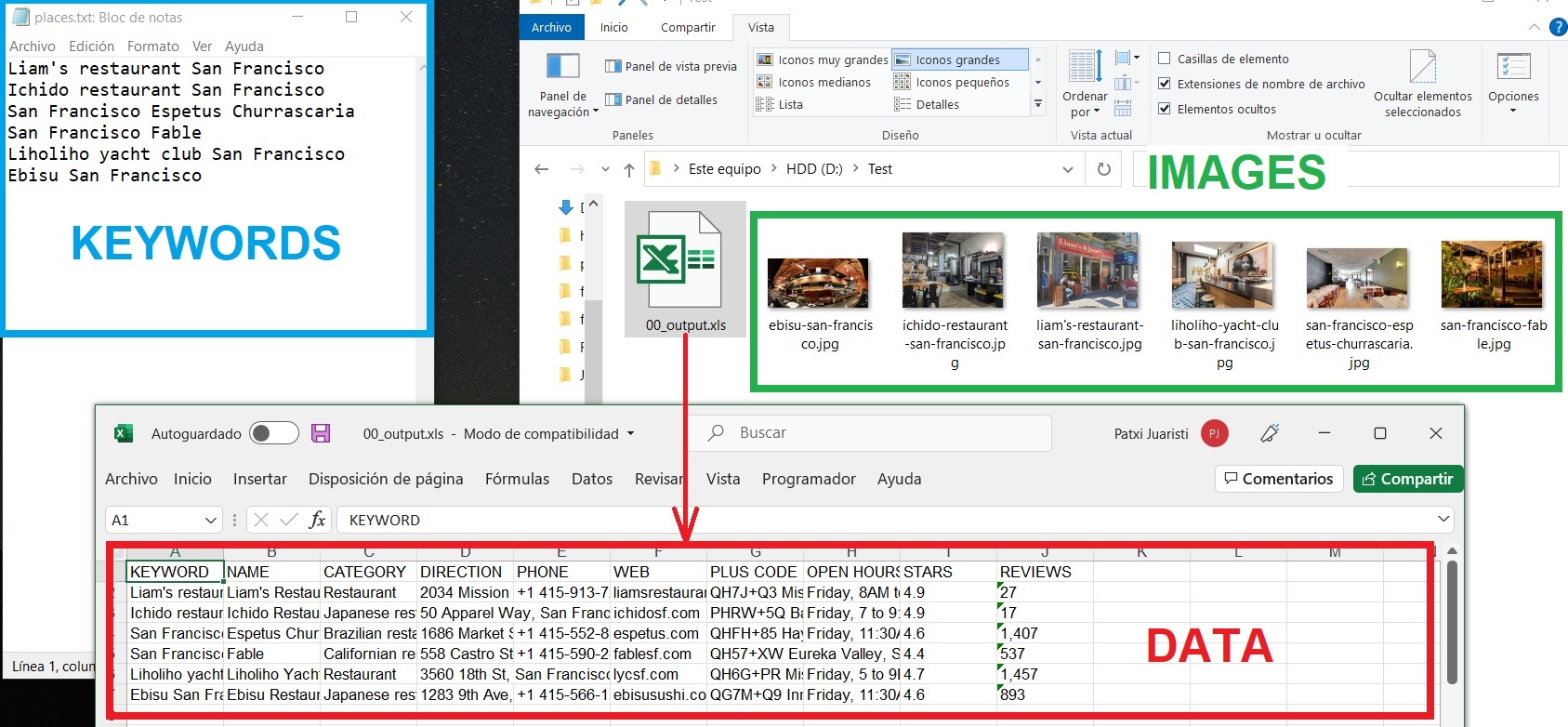Image resolution: width=1568 pixels, height=727 pixels.
Task: Click HDD (D:) in the address breadcrumb
Action: tap(814, 169)
